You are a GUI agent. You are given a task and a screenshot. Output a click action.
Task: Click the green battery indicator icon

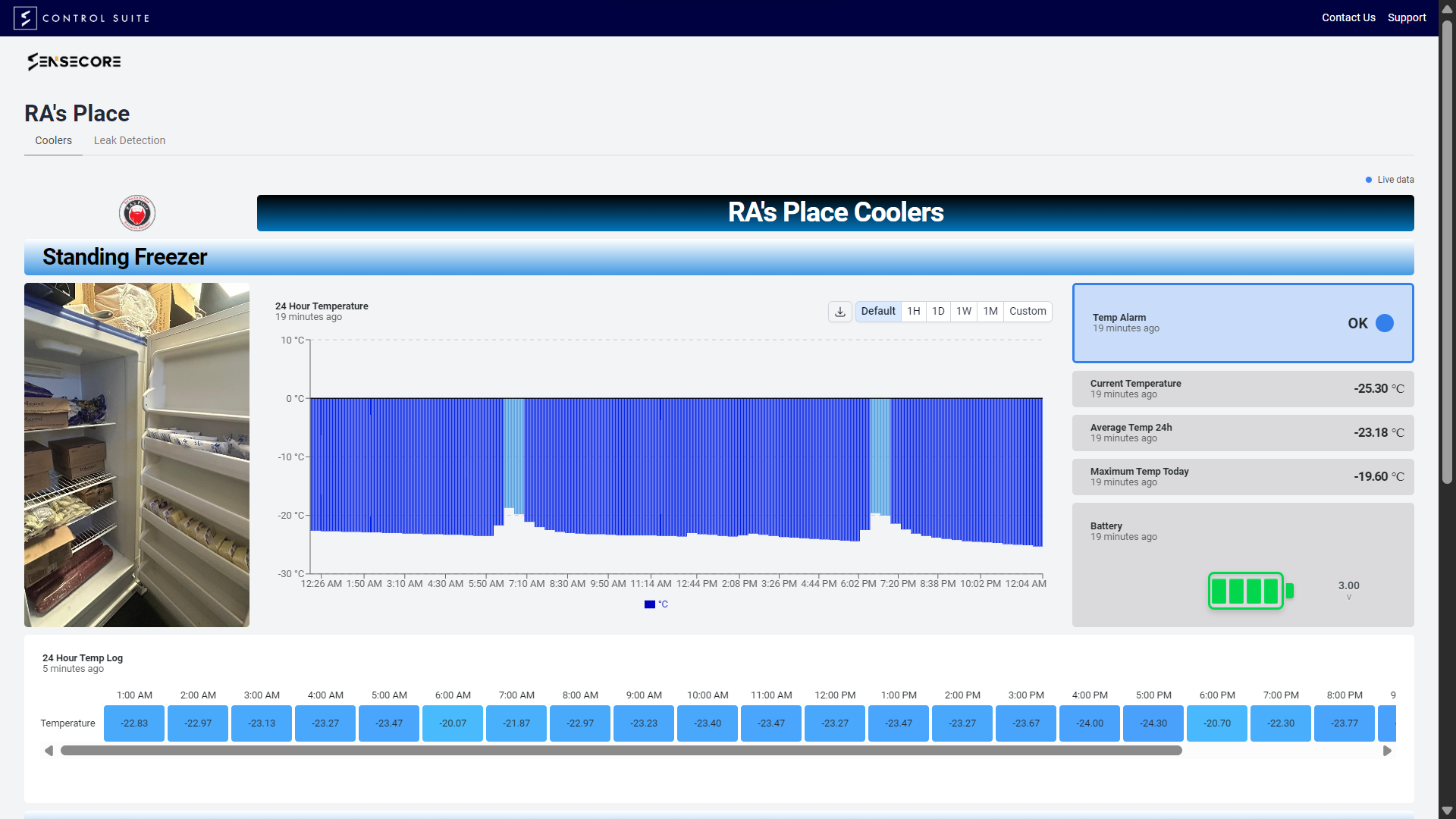tap(1250, 591)
